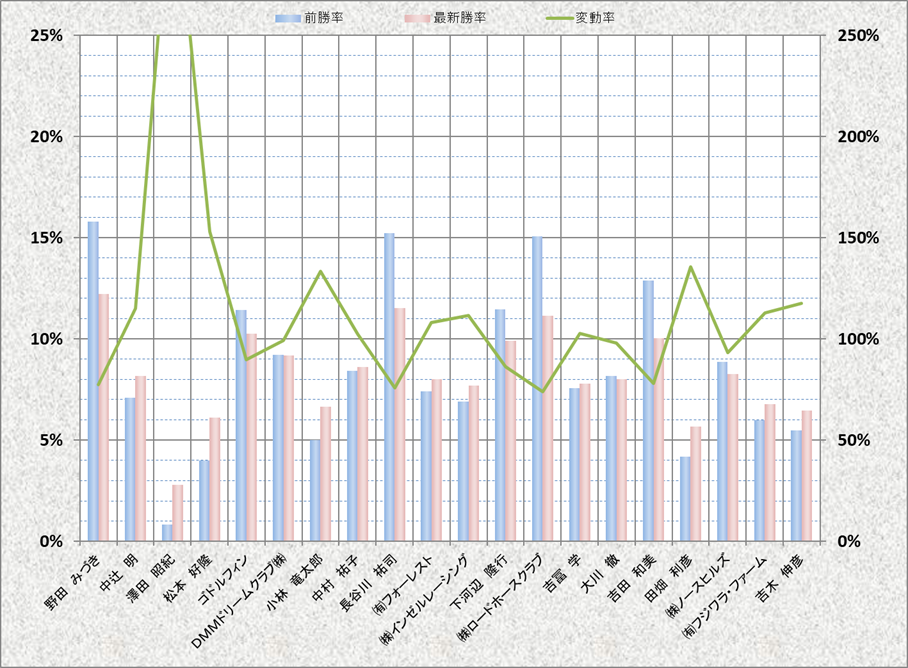Image resolution: width=908 pixels, height=668 pixels.
Task: Click the 変動率 line peak above 小林 竜太郎
Action: point(320,271)
